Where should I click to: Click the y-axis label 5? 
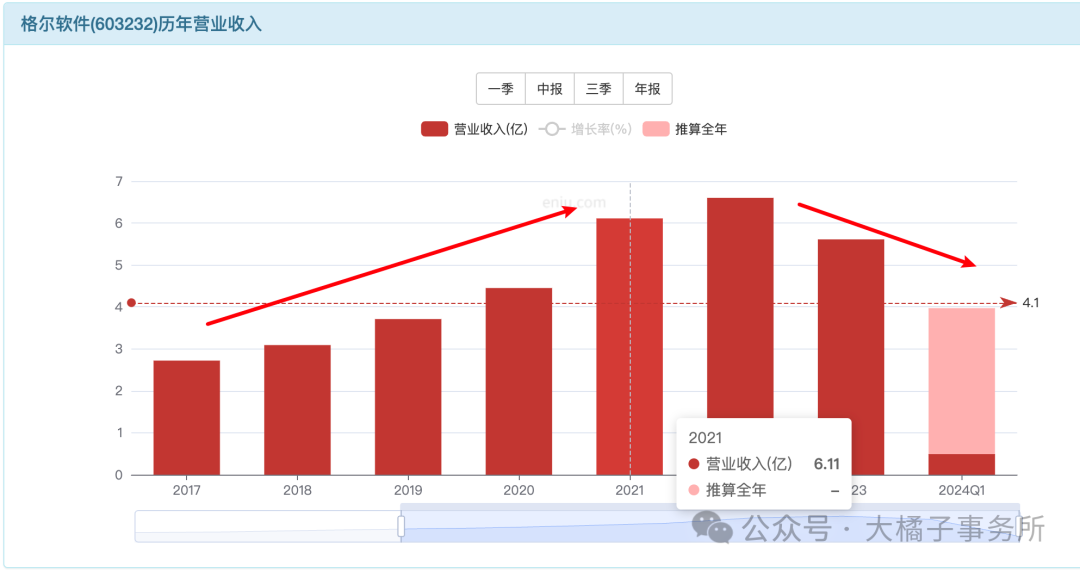click(x=119, y=265)
